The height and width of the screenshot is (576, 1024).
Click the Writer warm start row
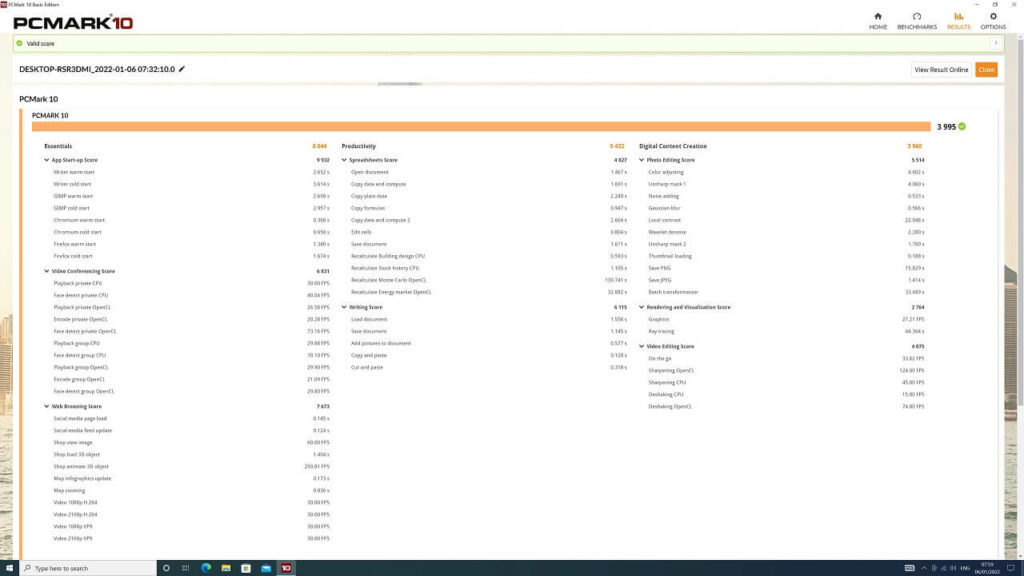point(191,172)
